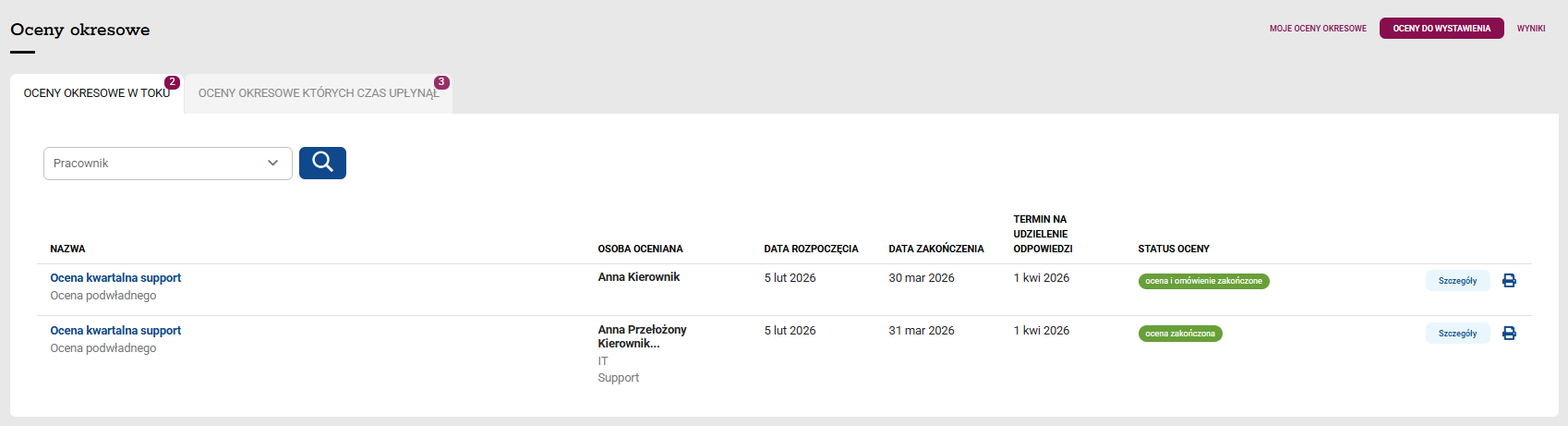The width and height of the screenshot is (1568, 426).
Task: Click the ocena i omówienie zakończone status label
Action: pyautogui.click(x=1203, y=281)
